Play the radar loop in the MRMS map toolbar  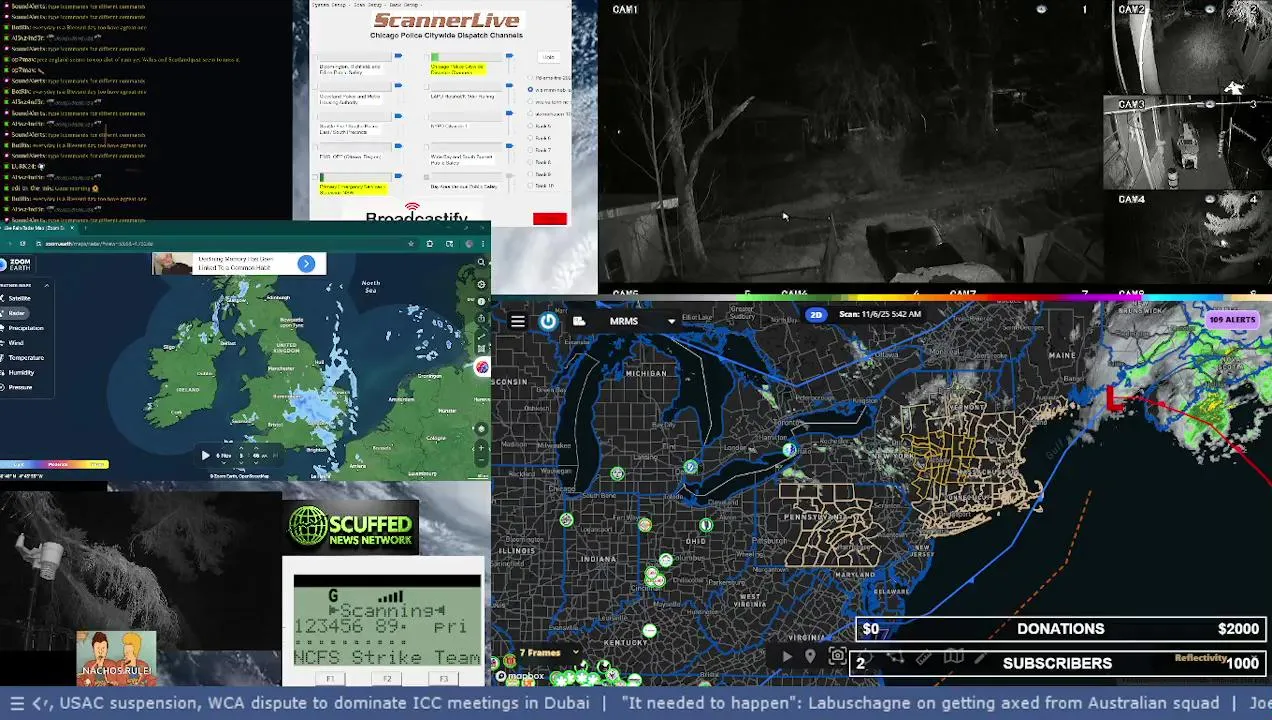[787, 656]
